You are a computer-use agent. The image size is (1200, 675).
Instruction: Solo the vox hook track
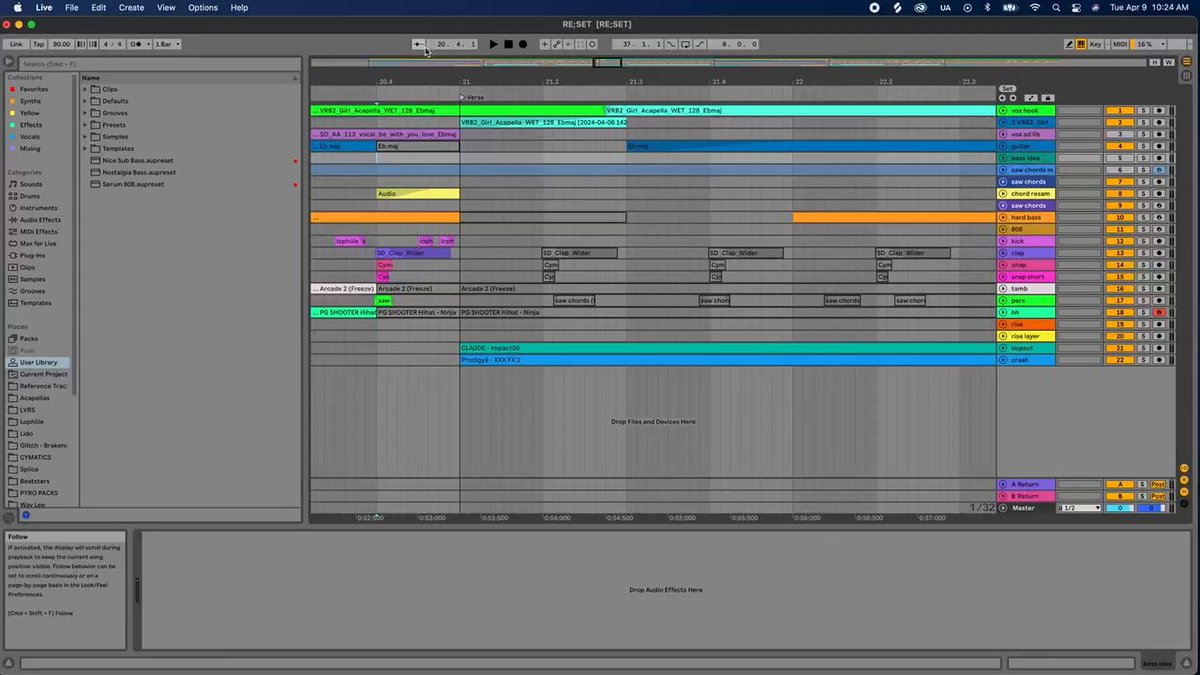pos(1142,110)
